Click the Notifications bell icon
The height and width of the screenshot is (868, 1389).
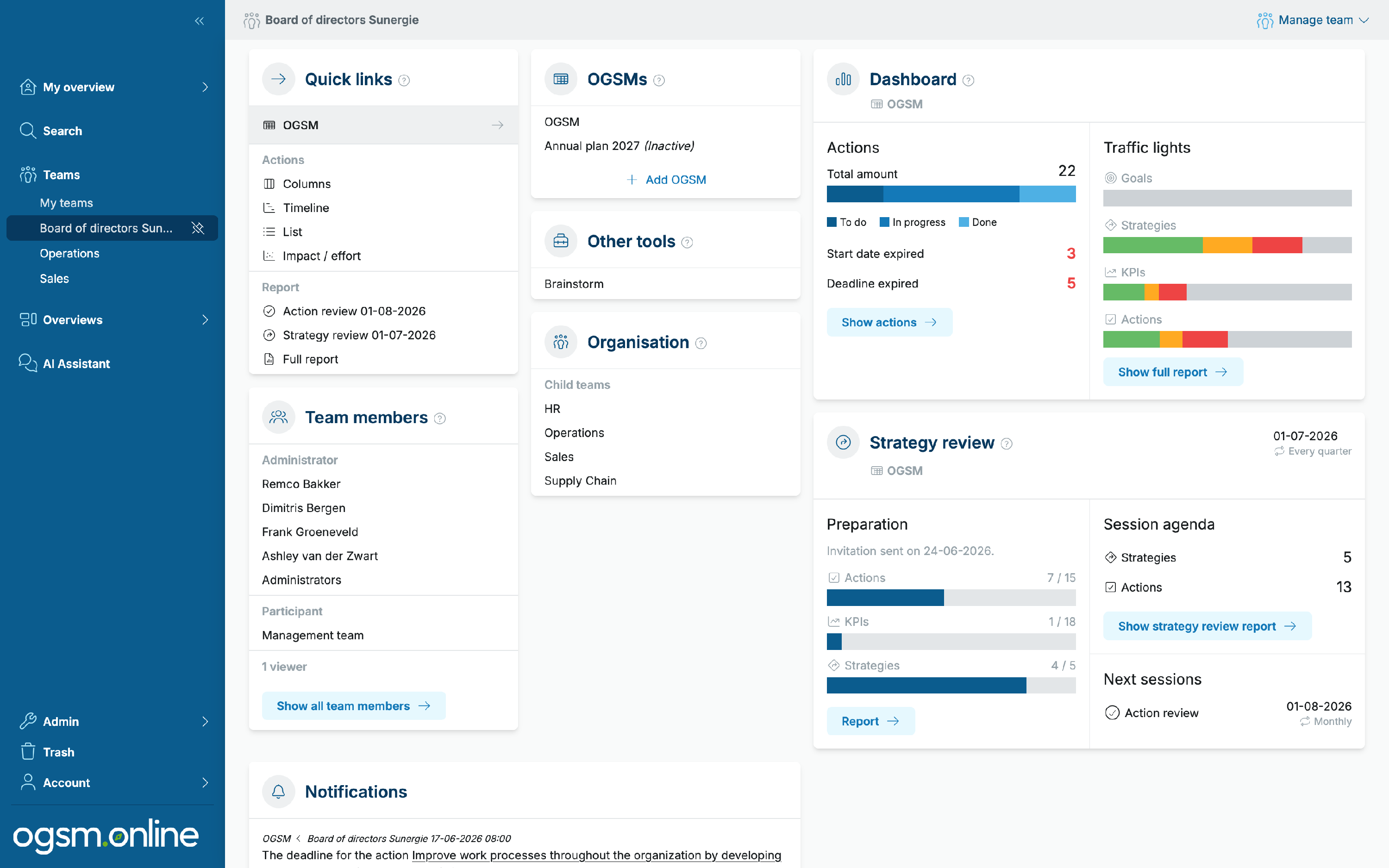tap(278, 792)
